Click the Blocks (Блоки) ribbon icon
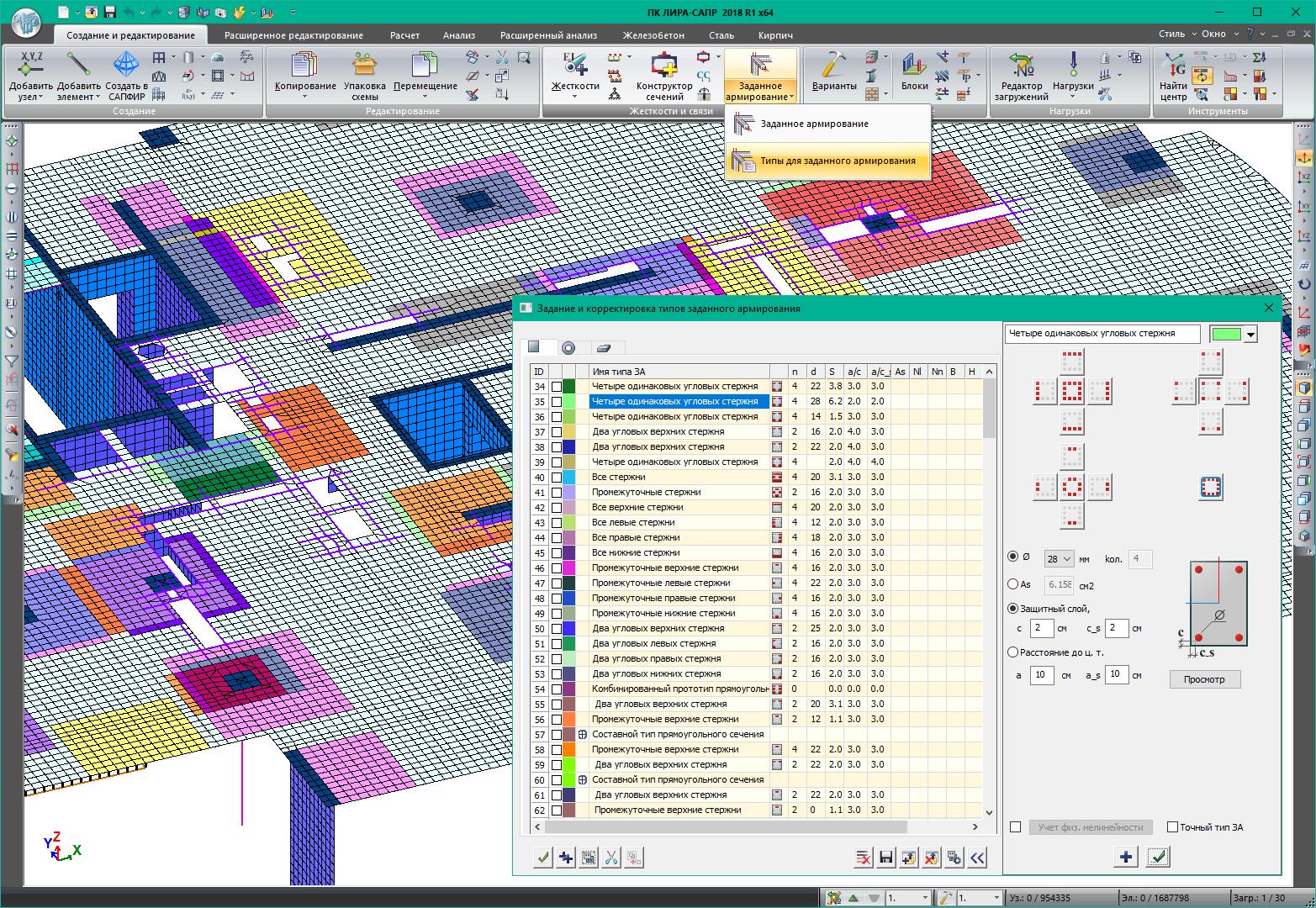This screenshot has width=1316, height=908. pyautogui.click(x=914, y=65)
